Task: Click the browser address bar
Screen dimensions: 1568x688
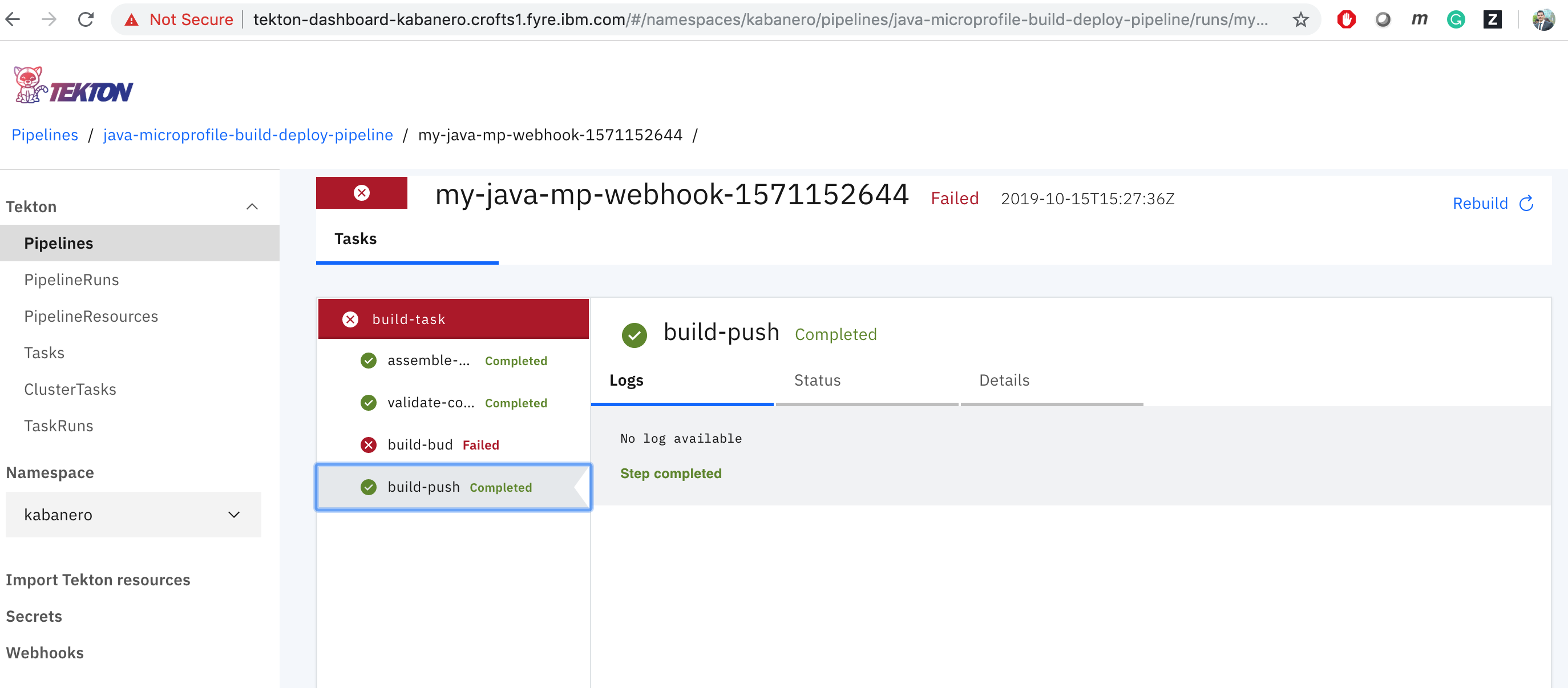Action: (x=730, y=19)
